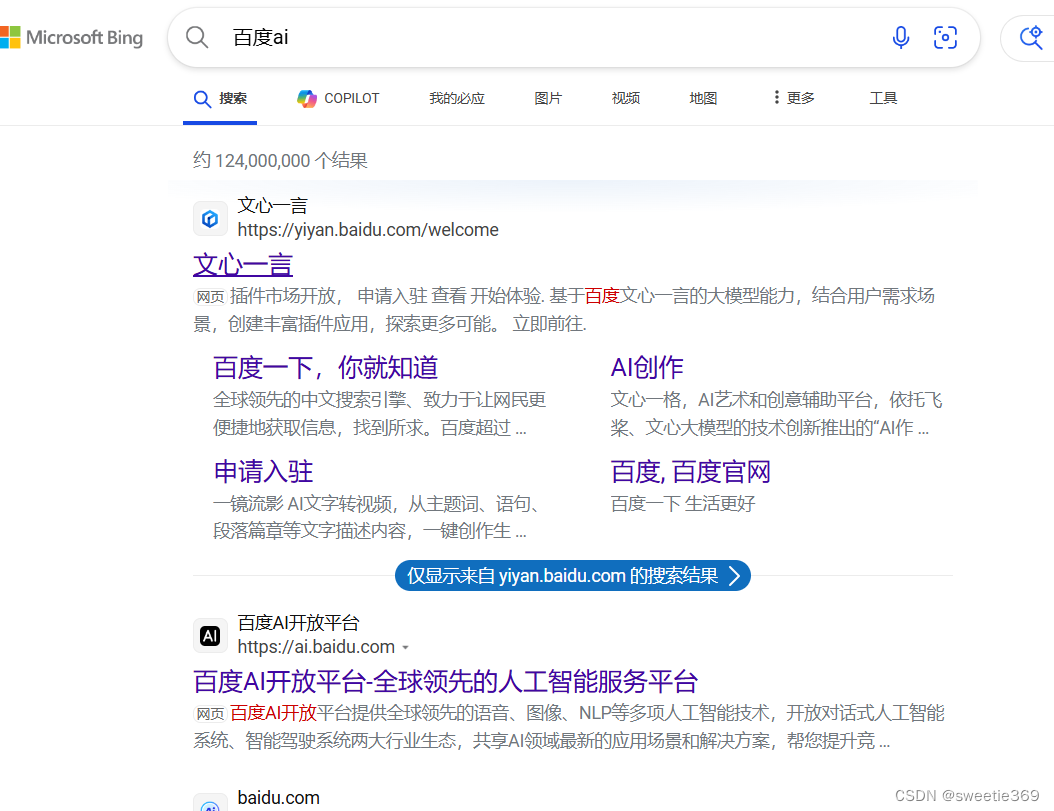Image resolution: width=1054 pixels, height=811 pixels.
Task: Open the AI创作 sublink
Action: click(x=647, y=368)
